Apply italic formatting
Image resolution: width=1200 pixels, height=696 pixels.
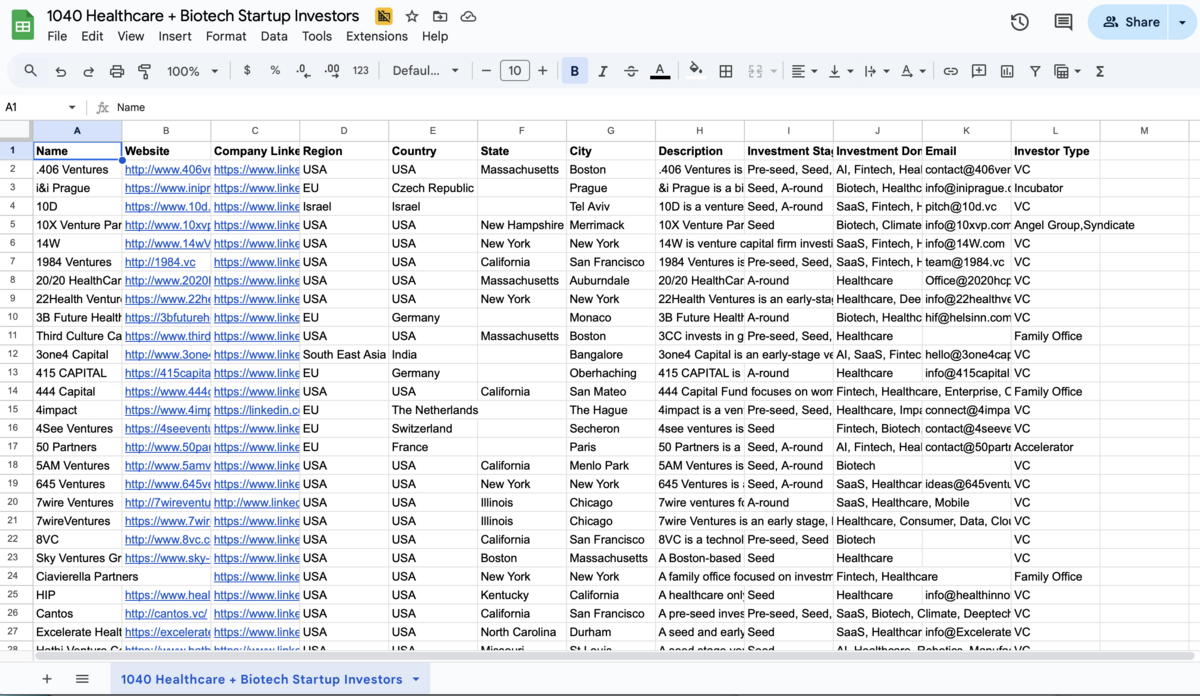(602, 71)
